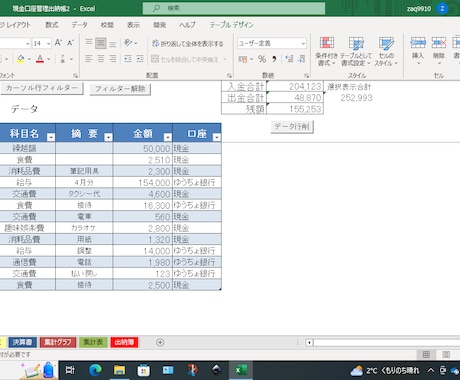
Task: Click the 削除 delete cells icon
Action: point(439,43)
